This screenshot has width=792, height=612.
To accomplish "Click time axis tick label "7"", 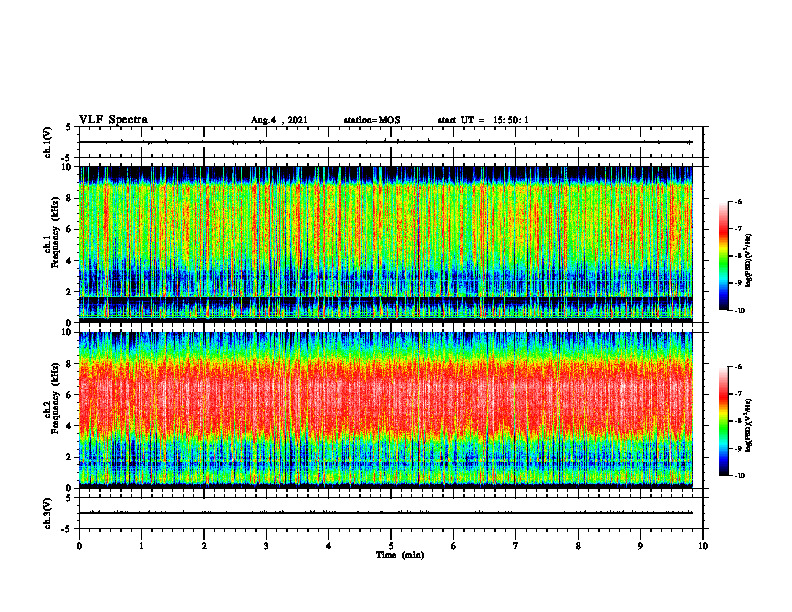I will (516, 546).
